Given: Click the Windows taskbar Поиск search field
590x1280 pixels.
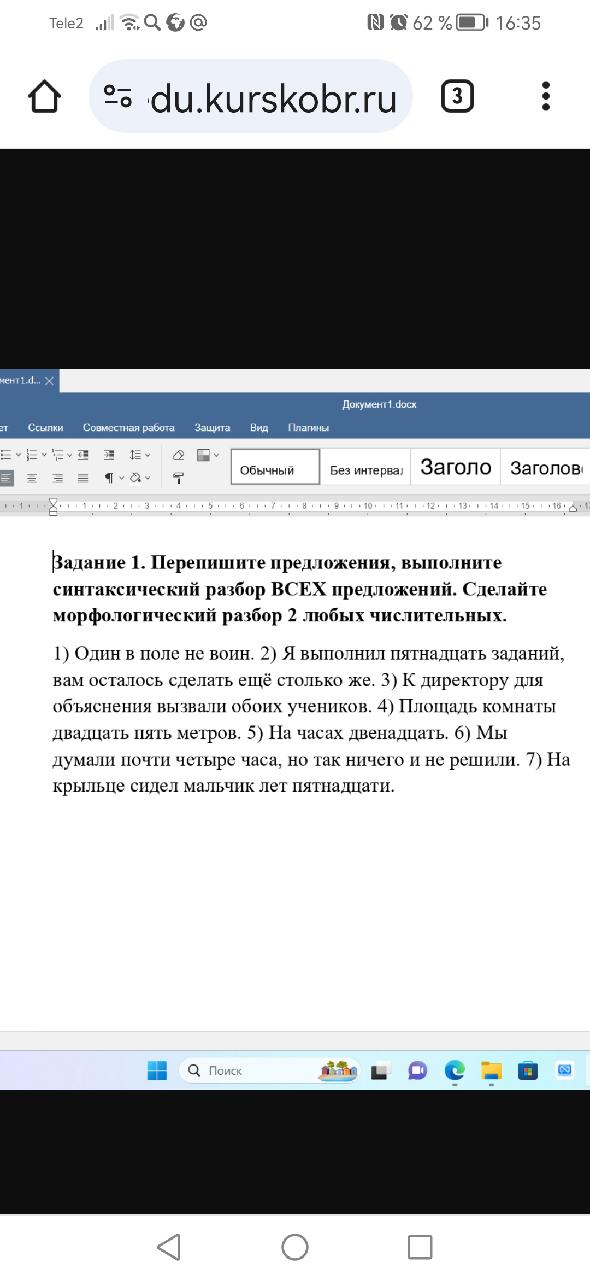Looking at the screenshot, I should [270, 1070].
